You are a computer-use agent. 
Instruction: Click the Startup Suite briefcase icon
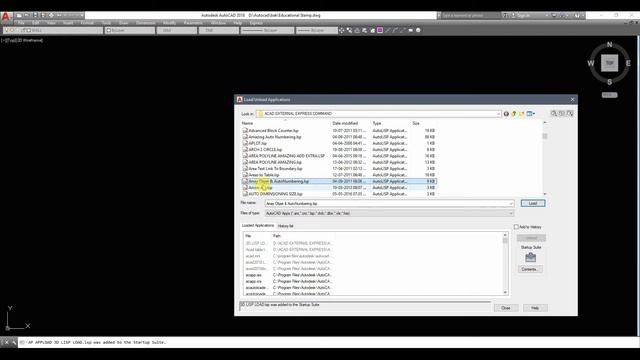[530, 257]
